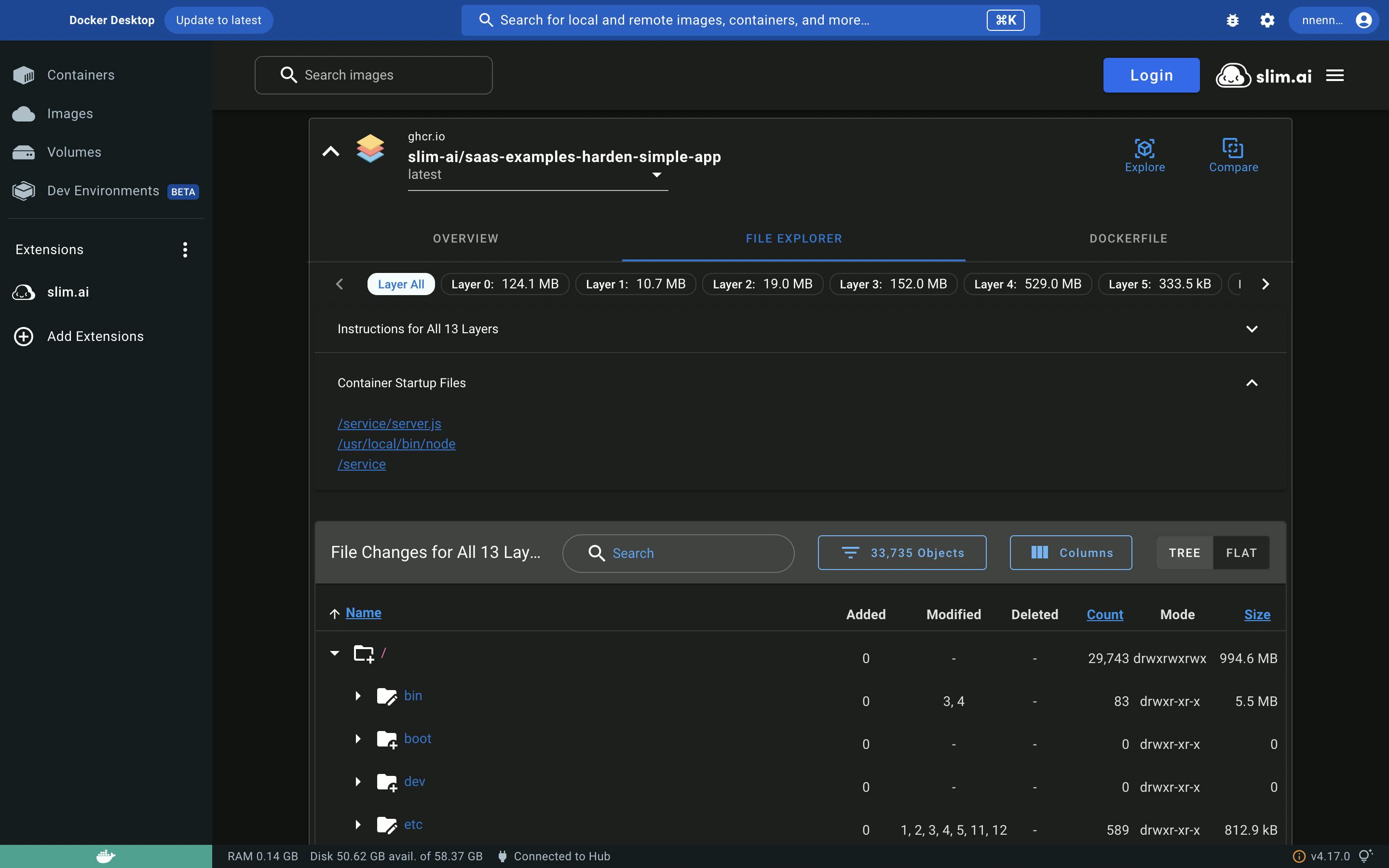1389x868 pixels.
Task: Open the Containers sidebar section
Action: coord(106,75)
